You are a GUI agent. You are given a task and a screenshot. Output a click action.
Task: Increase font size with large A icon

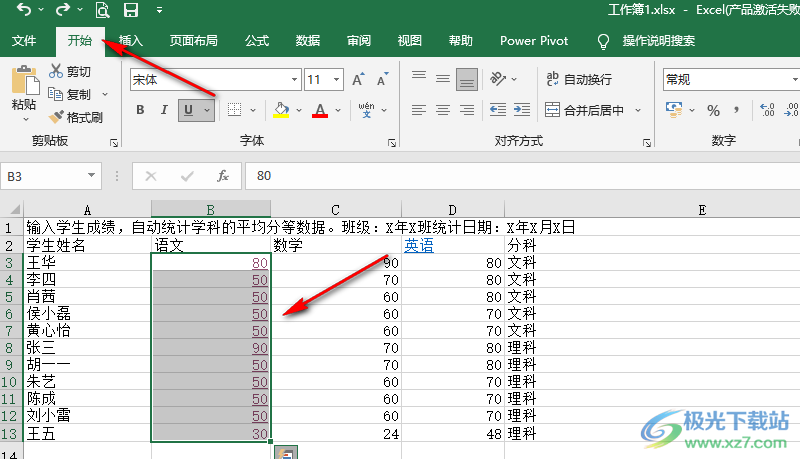point(358,80)
